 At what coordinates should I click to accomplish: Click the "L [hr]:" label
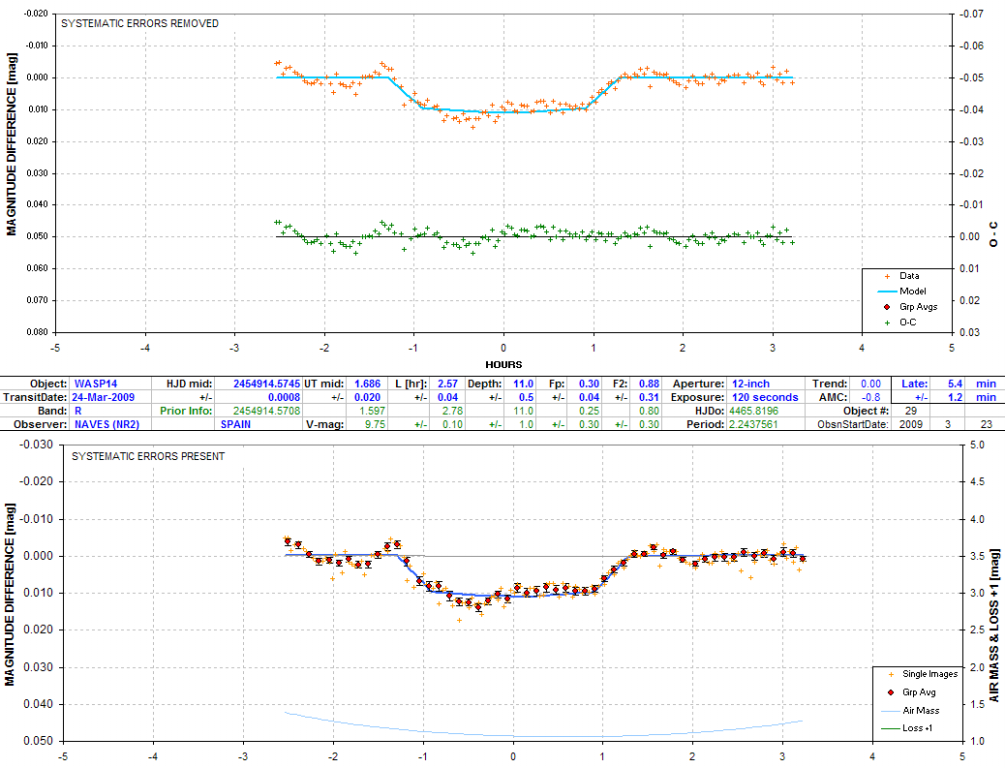click(x=411, y=383)
